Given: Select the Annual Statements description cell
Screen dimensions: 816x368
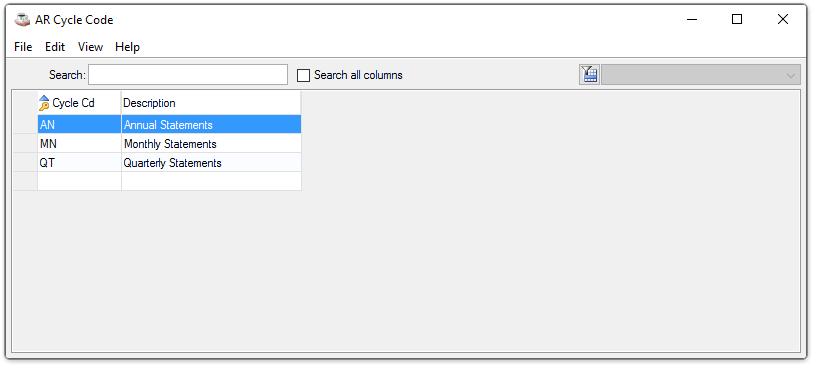Looking at the screenshot, I should coord(211,125).
